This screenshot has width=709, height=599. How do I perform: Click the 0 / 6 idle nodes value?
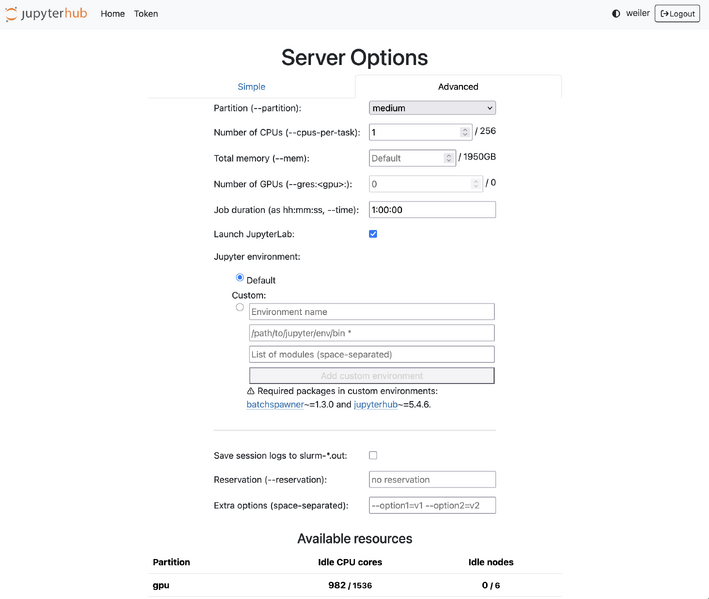click(x=491, y=585)
